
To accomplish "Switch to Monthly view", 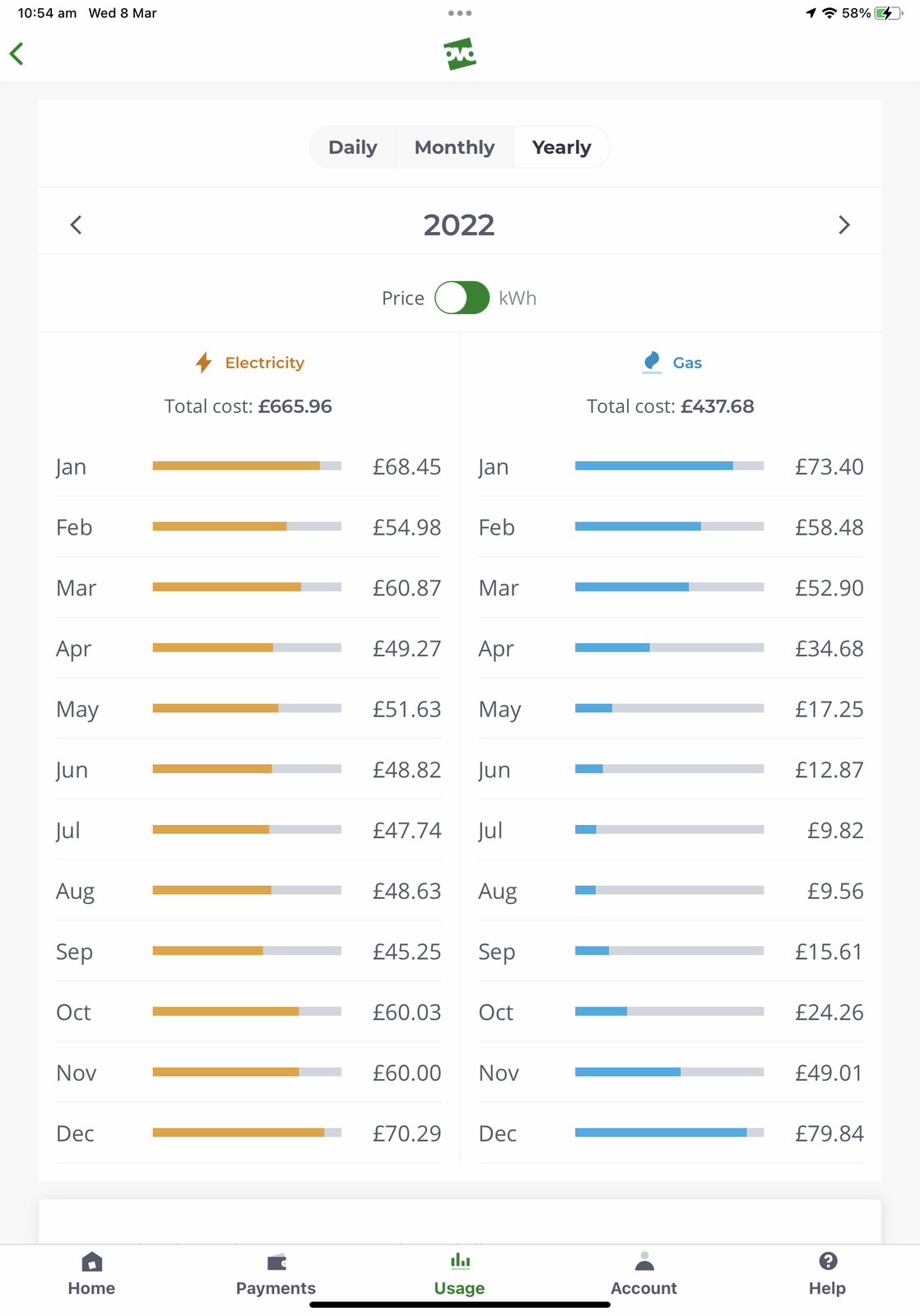I will point(454,147).
